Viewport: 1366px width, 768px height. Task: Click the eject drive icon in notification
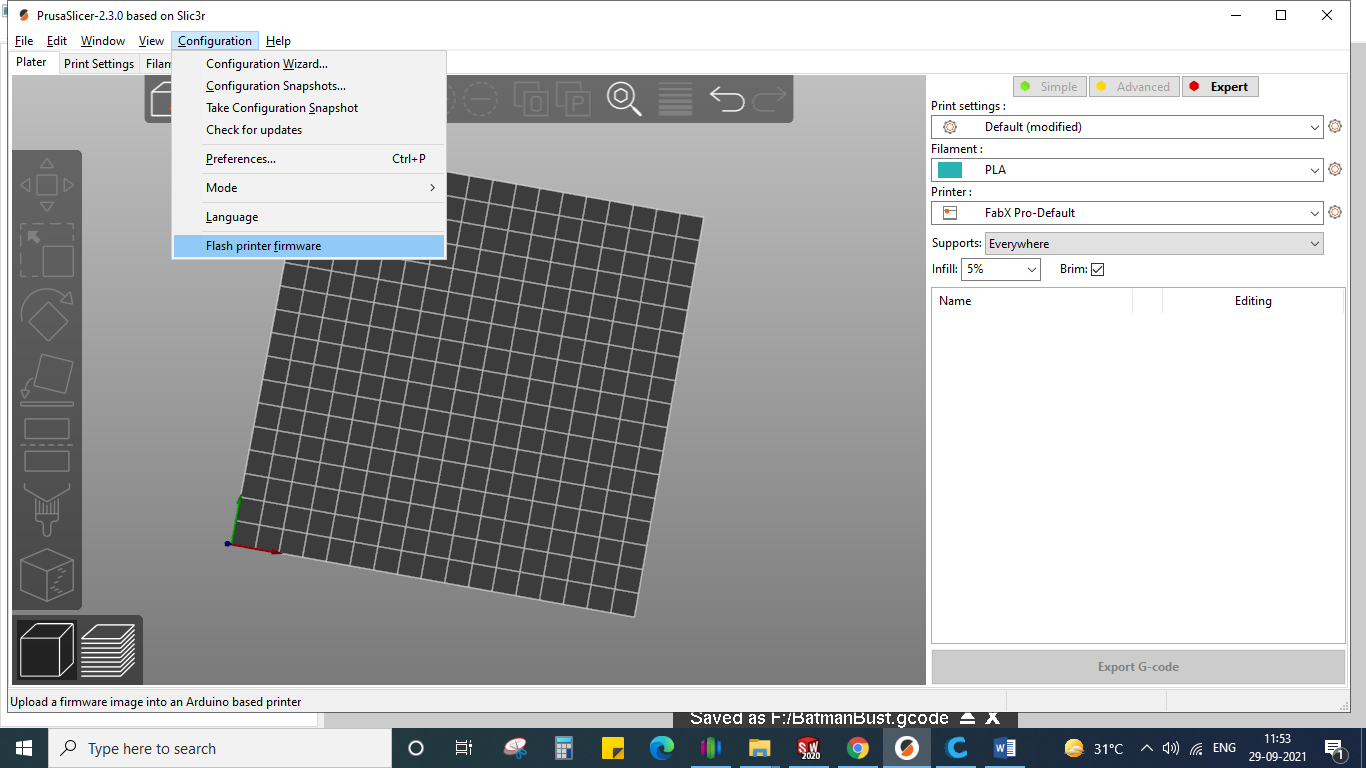(967, 718)
